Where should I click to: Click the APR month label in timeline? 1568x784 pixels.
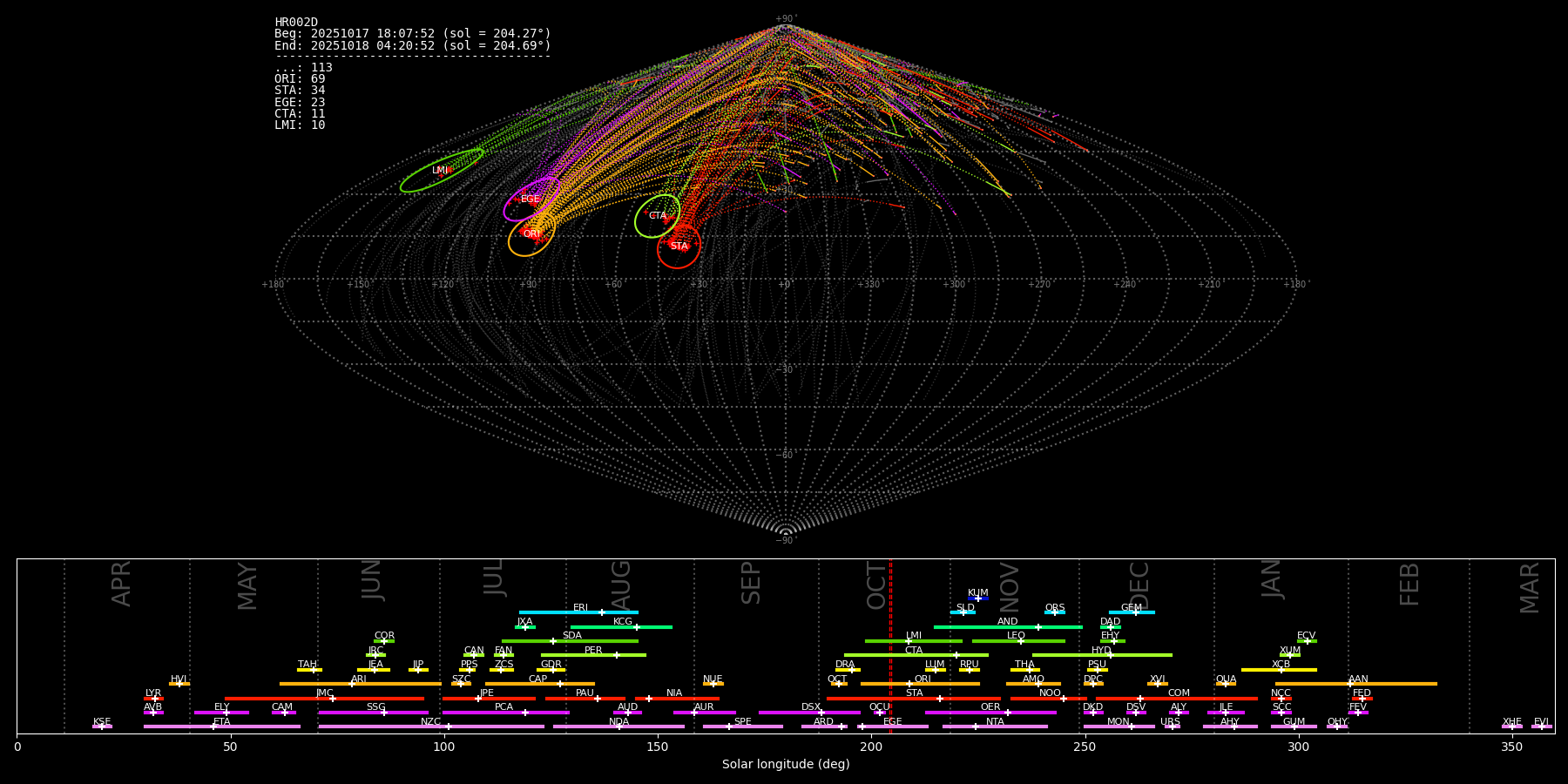(122, 584)
